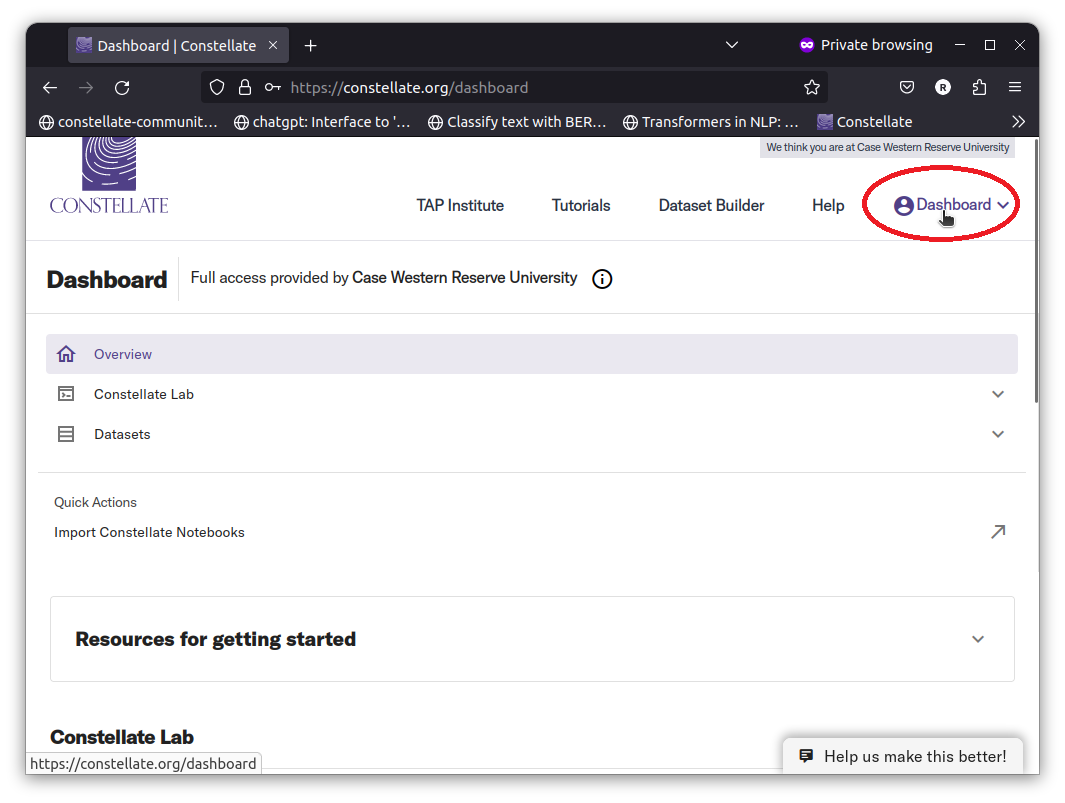This screenshot has height=803, width=1065.
Task: Switch to the Dashboard | Constellate browser tab
Action: pyautogui.click(x=178, y=46)
